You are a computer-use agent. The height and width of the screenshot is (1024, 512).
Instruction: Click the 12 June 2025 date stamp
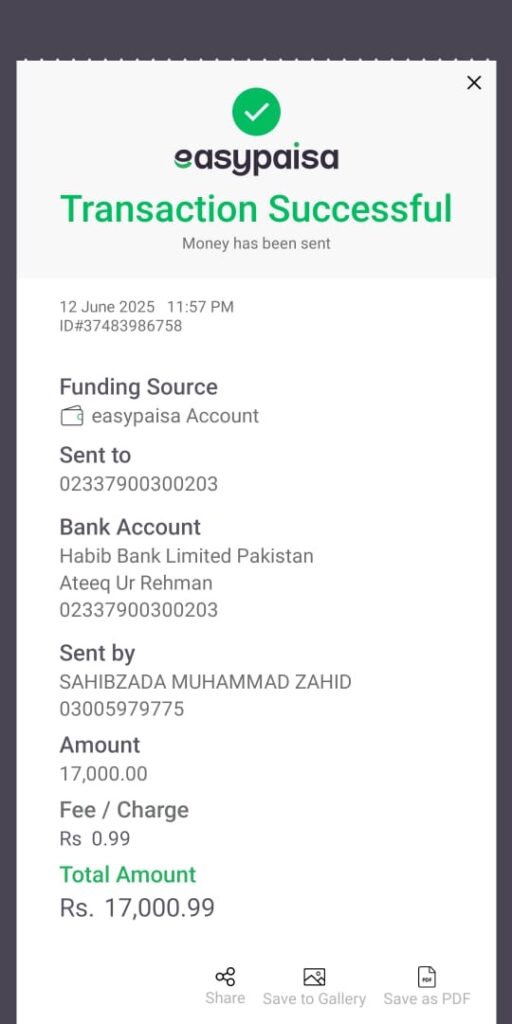pos(107,307)
